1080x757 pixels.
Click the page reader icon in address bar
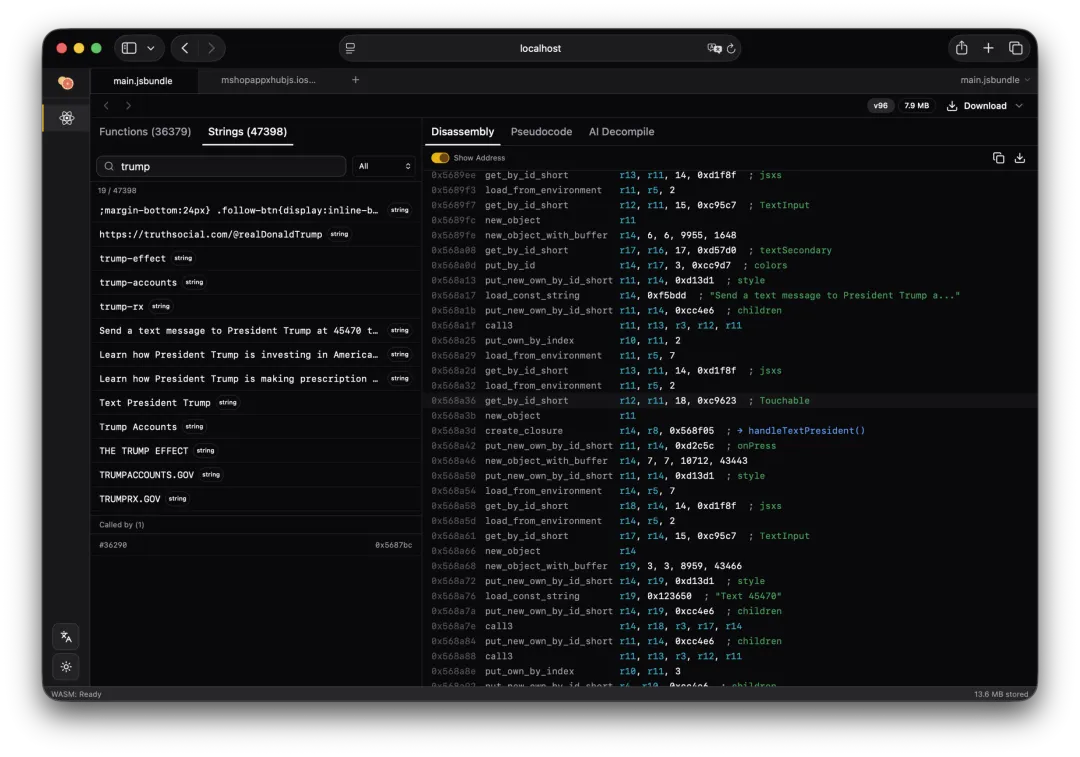(x=351, y=48)
